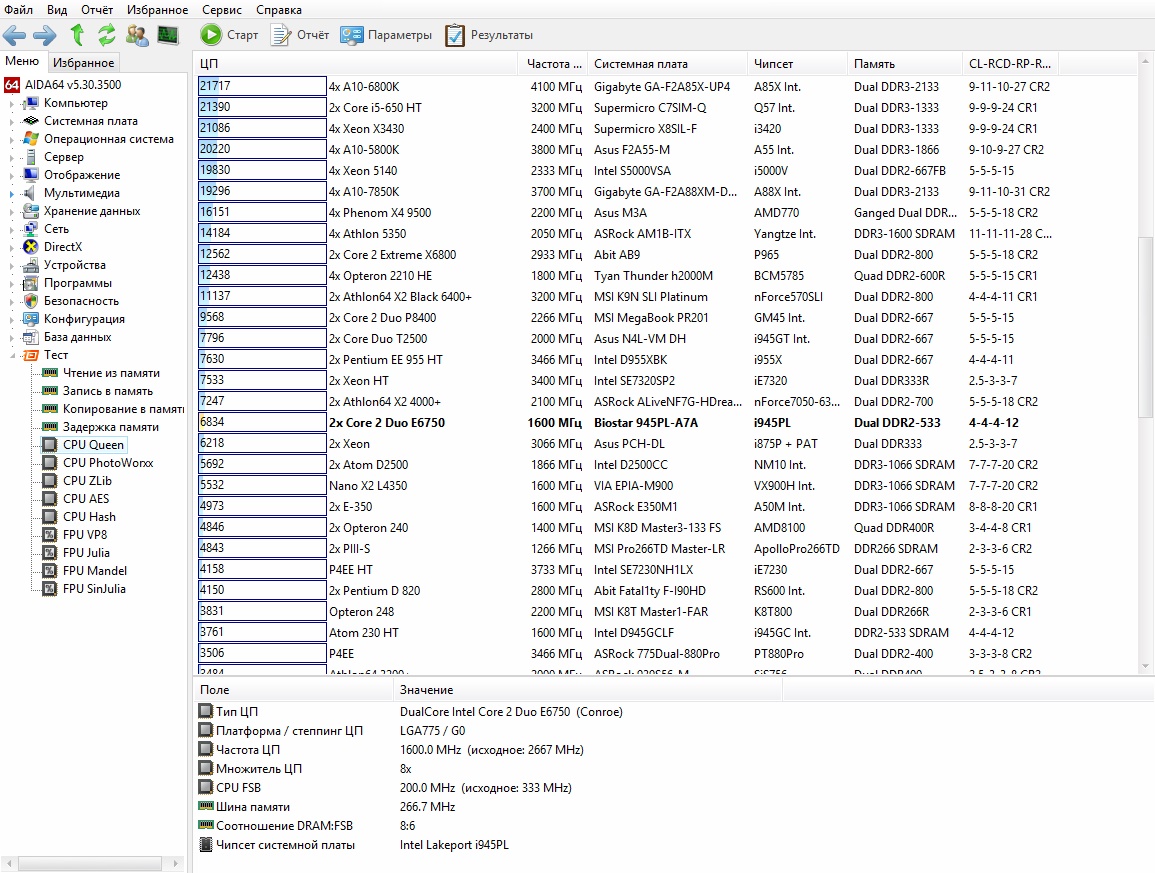Click the forward navigation arrow
This screenshot has height=873, width=1155.
(44, 36)
